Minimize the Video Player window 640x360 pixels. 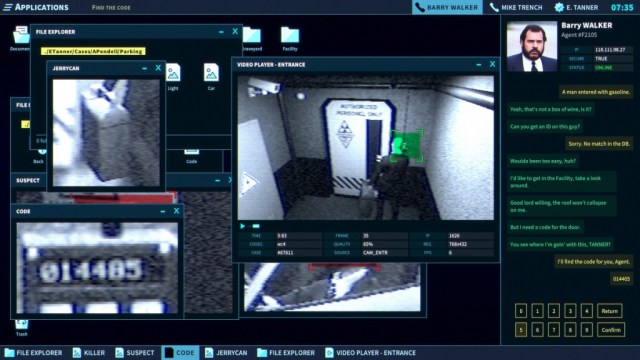point(479,64)
